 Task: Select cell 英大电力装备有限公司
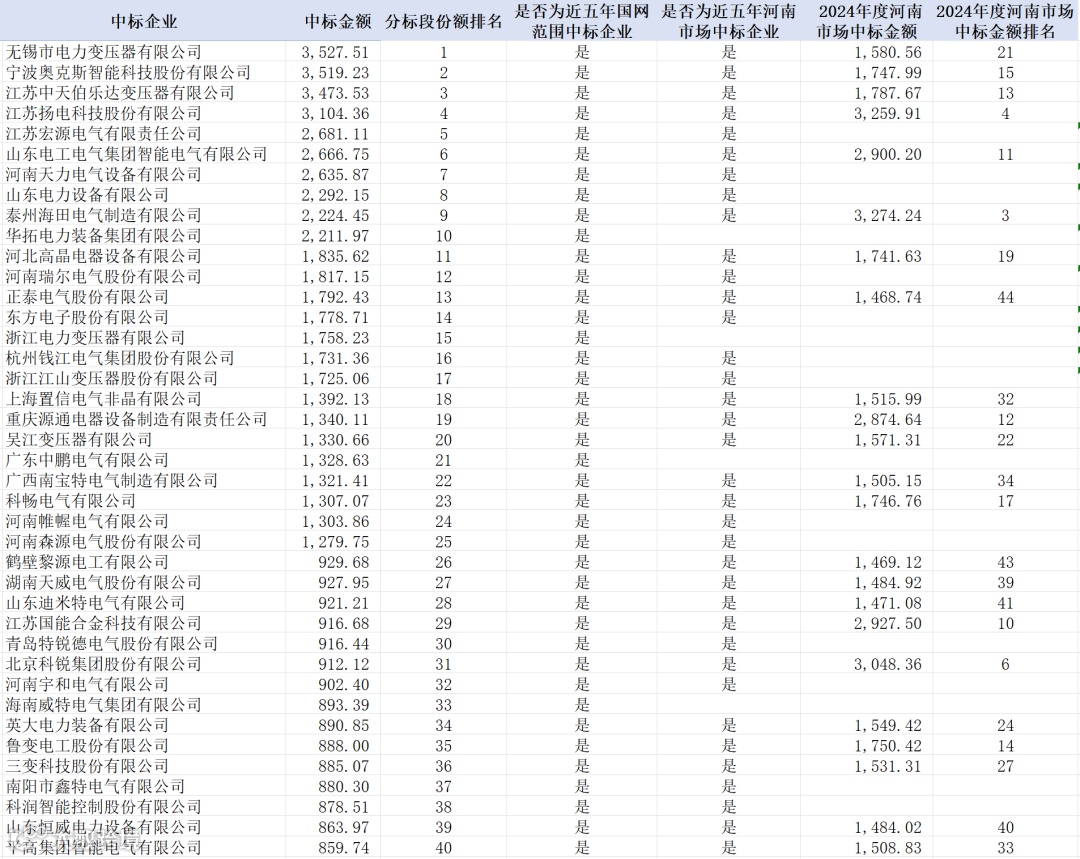coord(87,725)
